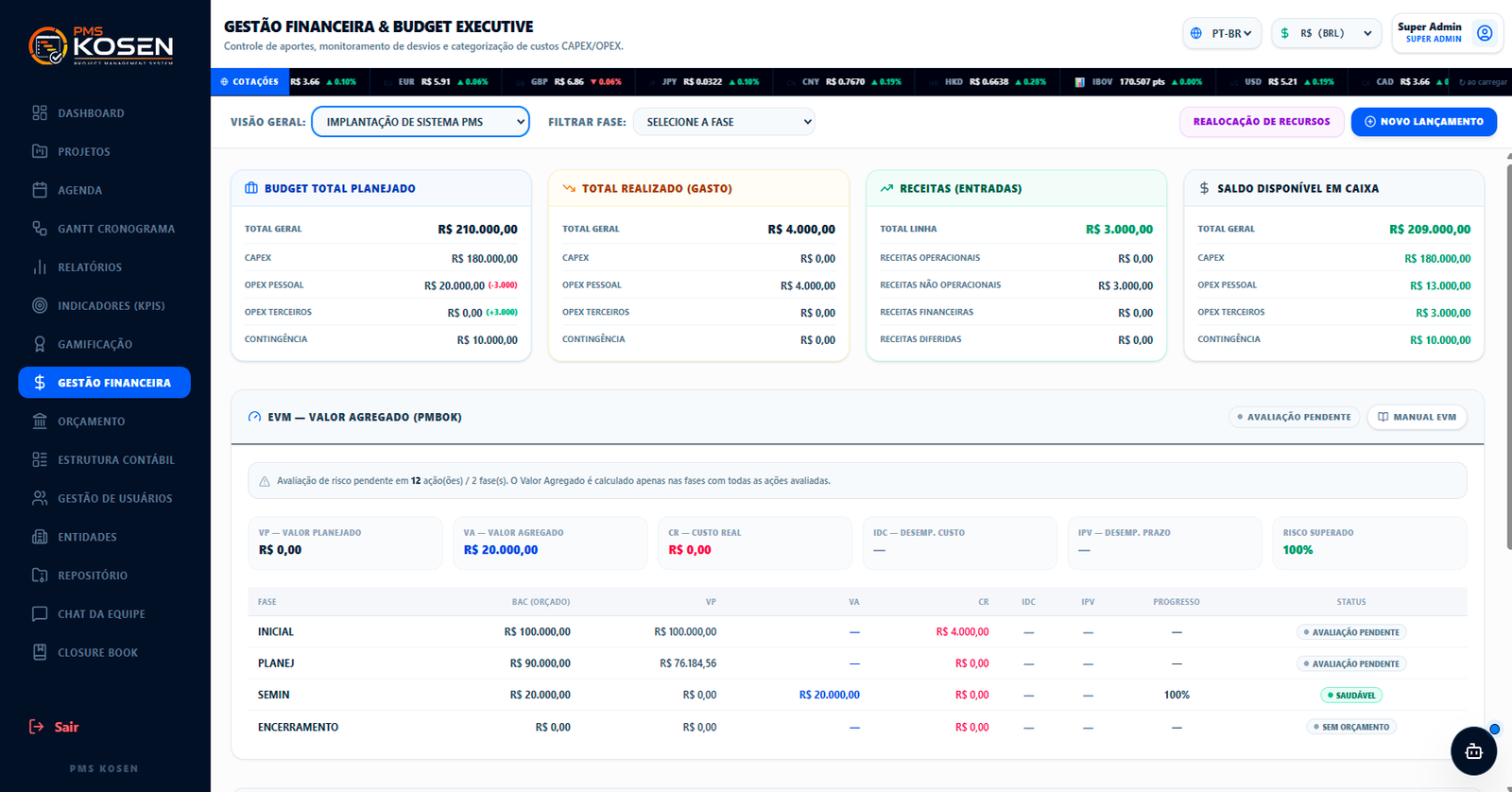Open Estrutura Contábil menu item

coord(104,460)
